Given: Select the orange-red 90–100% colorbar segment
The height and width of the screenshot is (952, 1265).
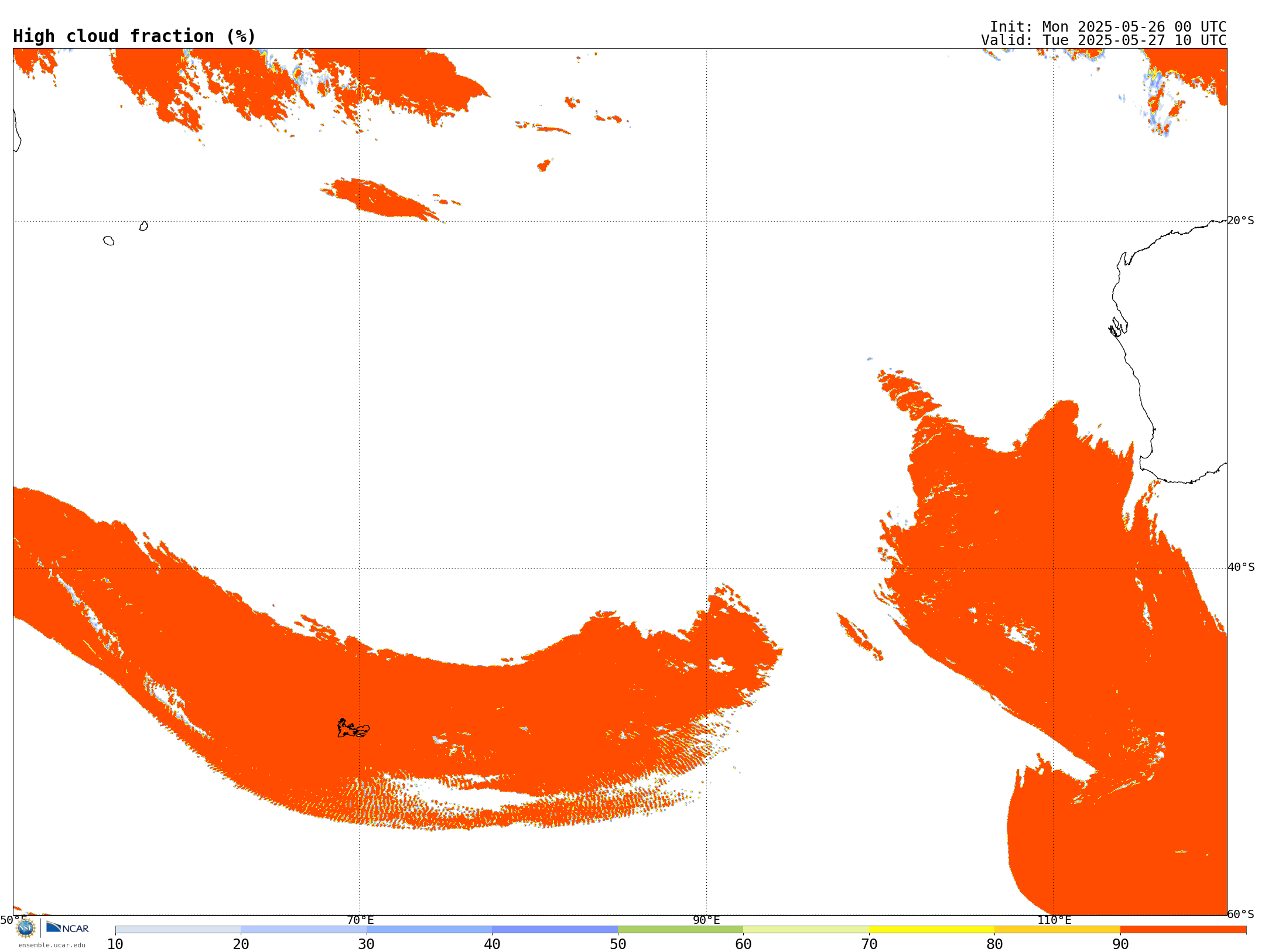Looking at the screenshot, I should (1183, 930).
